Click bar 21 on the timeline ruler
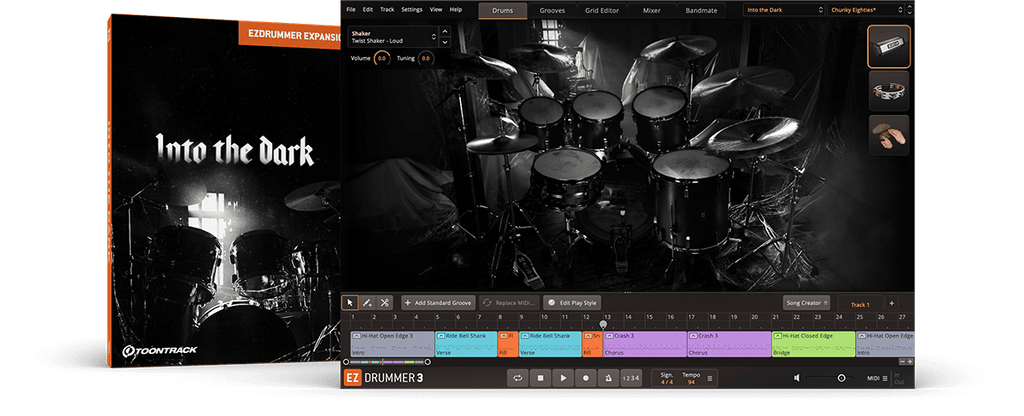1024x416 pixels. click(776, 317)
